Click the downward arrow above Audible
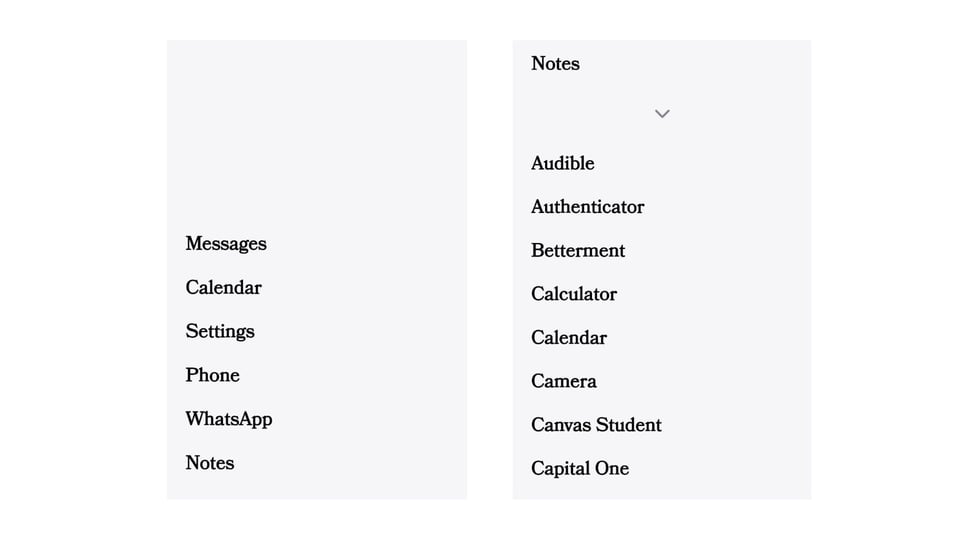The height and width of the screenshot is (540, 960). click(x=662, y=114)
